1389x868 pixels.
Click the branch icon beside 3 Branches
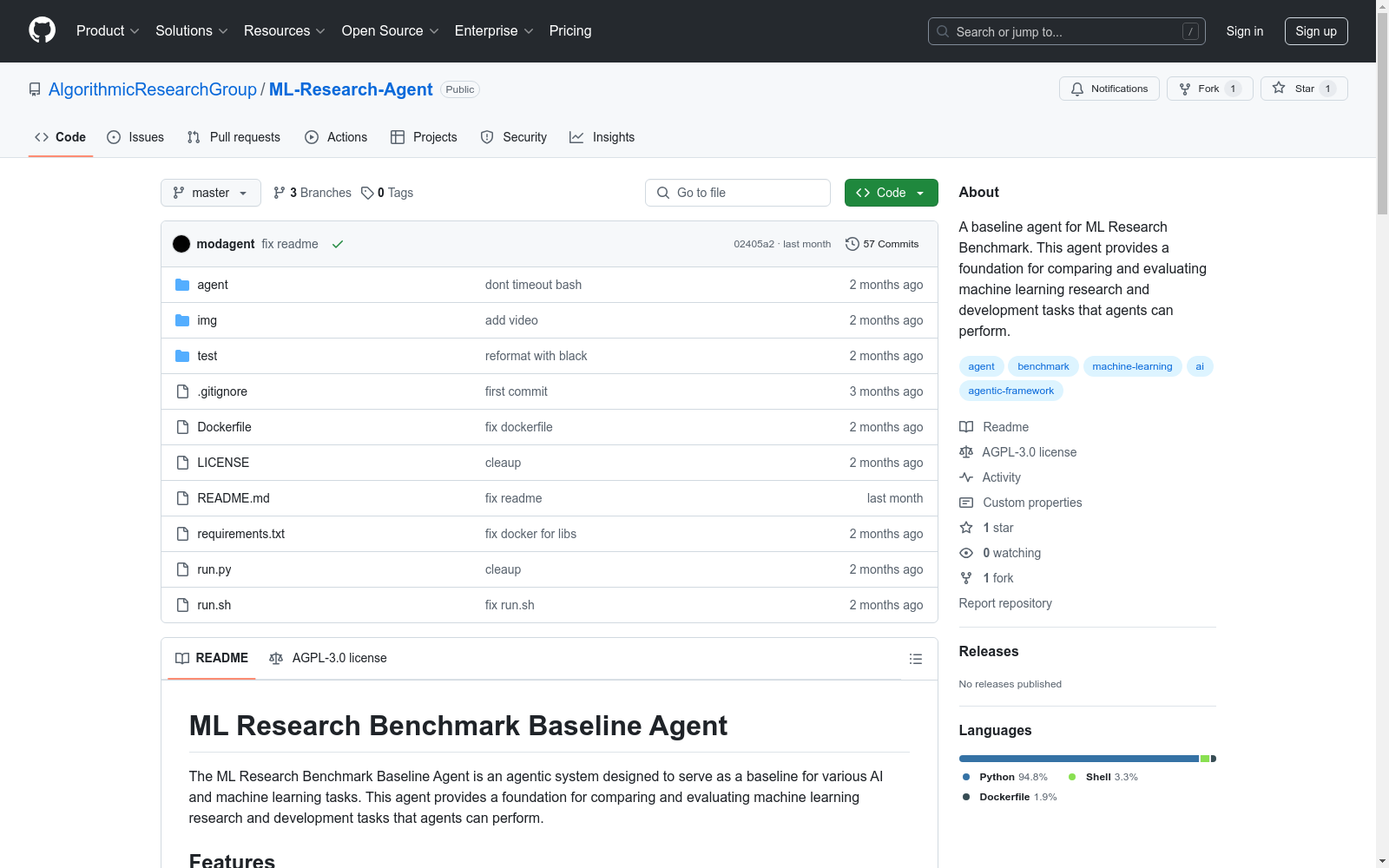[280, 193]
